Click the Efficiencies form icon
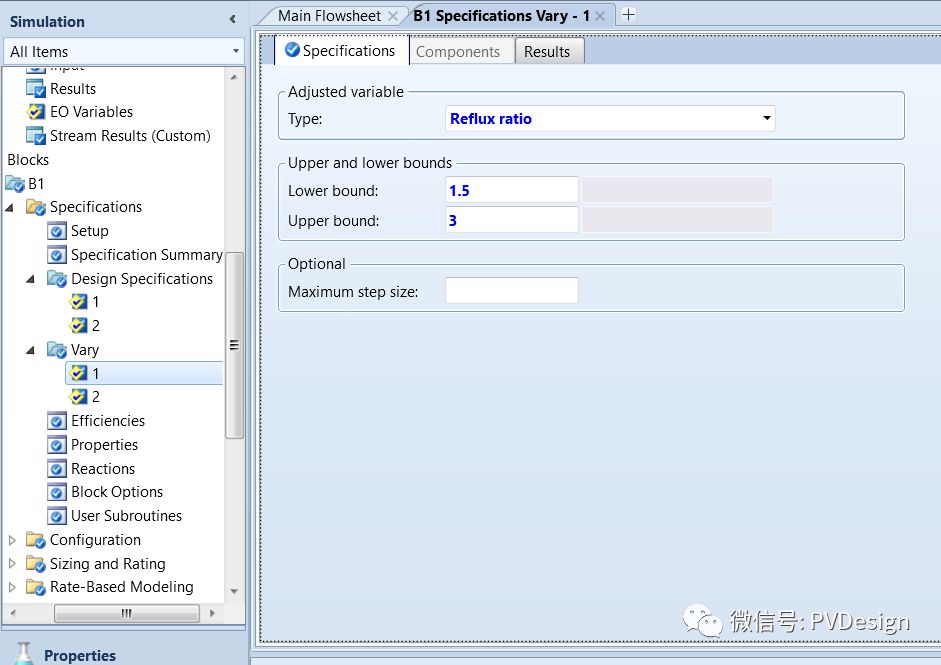The image size is (941, 665). [x=56, y=421]
